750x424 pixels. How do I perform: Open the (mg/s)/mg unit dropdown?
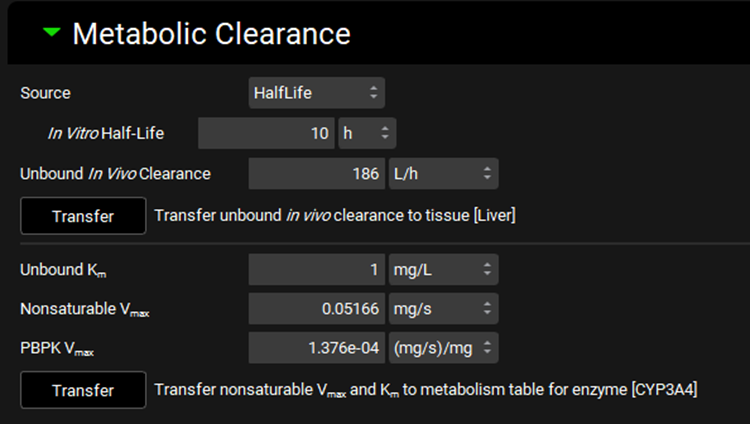tap(442, 348)
